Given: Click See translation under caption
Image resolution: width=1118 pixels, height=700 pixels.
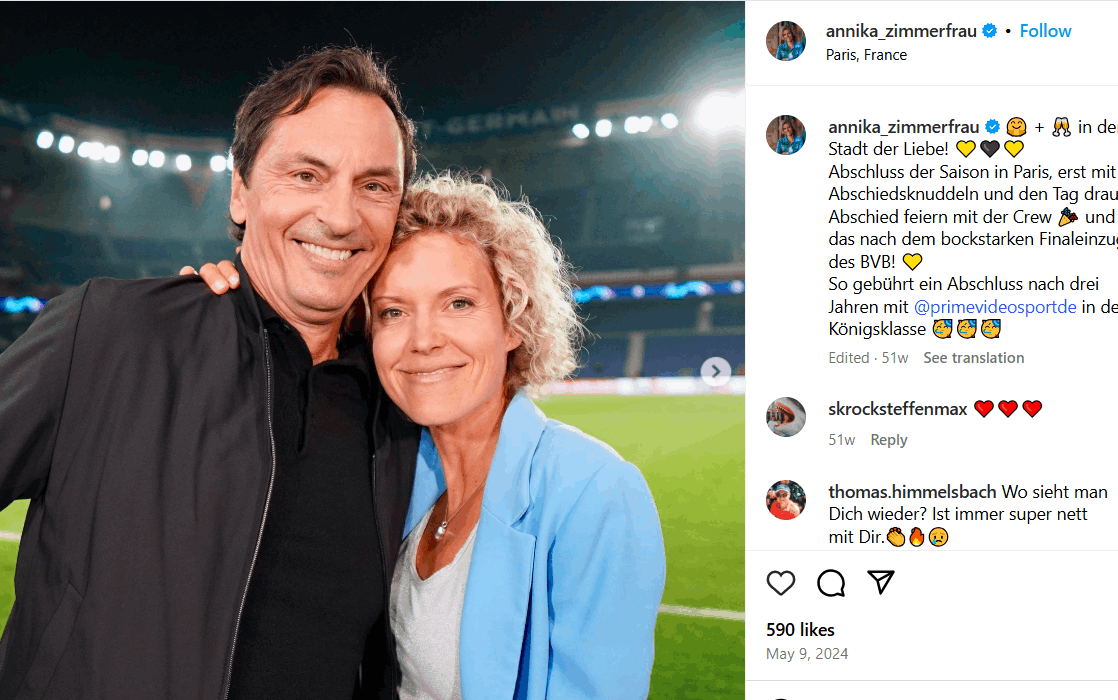Looking at the screenshot, I should 973,358.
